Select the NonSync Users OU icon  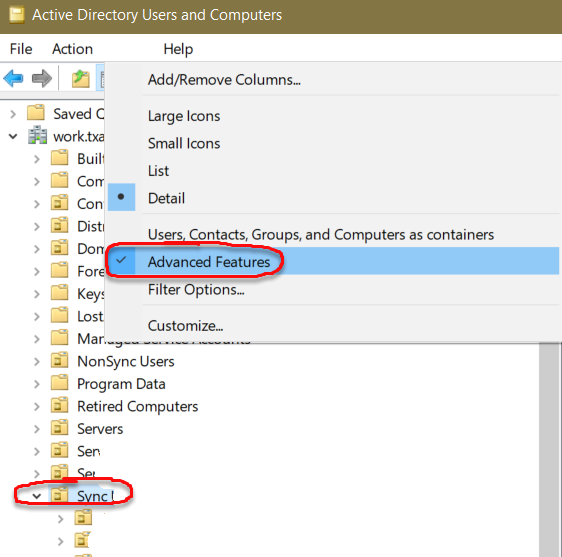coord(59,360)
